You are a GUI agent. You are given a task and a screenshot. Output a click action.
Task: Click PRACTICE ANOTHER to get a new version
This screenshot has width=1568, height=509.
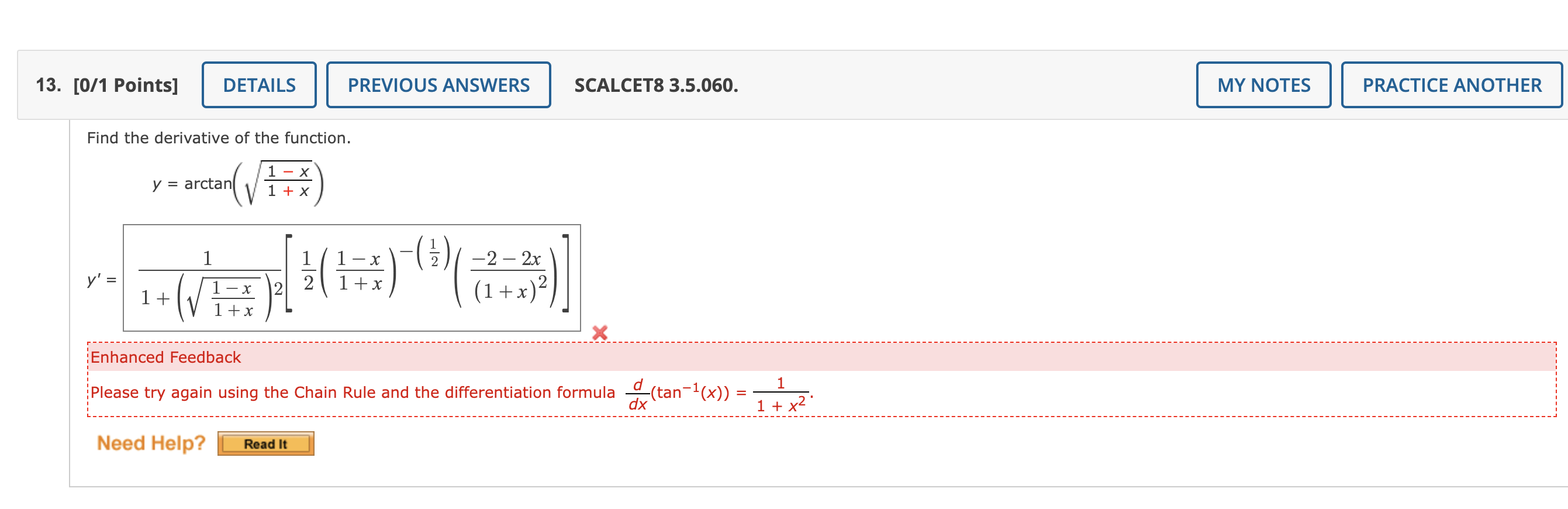click(1450, 85)
